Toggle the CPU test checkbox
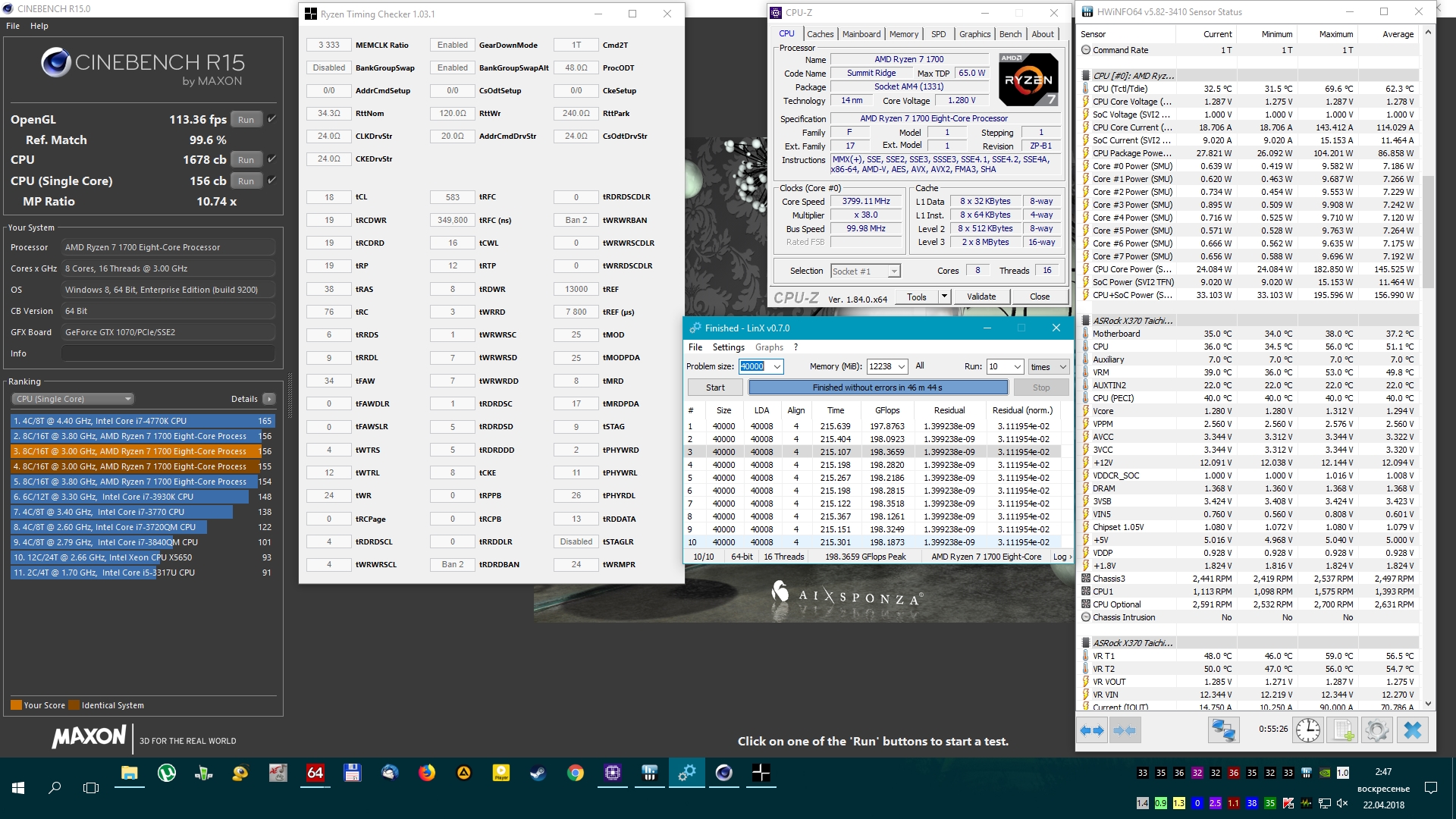The image size is (1456, 819). 271,159
